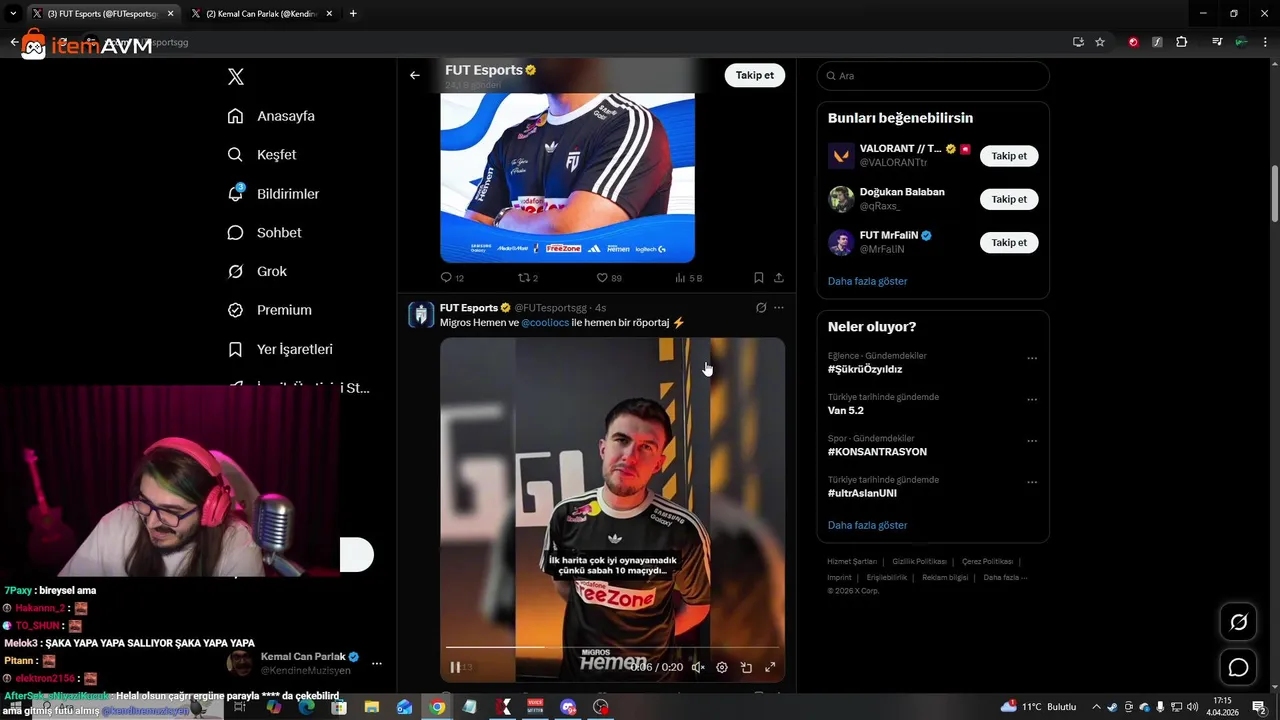
Task: Click back arrow beside FUT Esports
Action: pyautogui.click(x=414, y=75)
